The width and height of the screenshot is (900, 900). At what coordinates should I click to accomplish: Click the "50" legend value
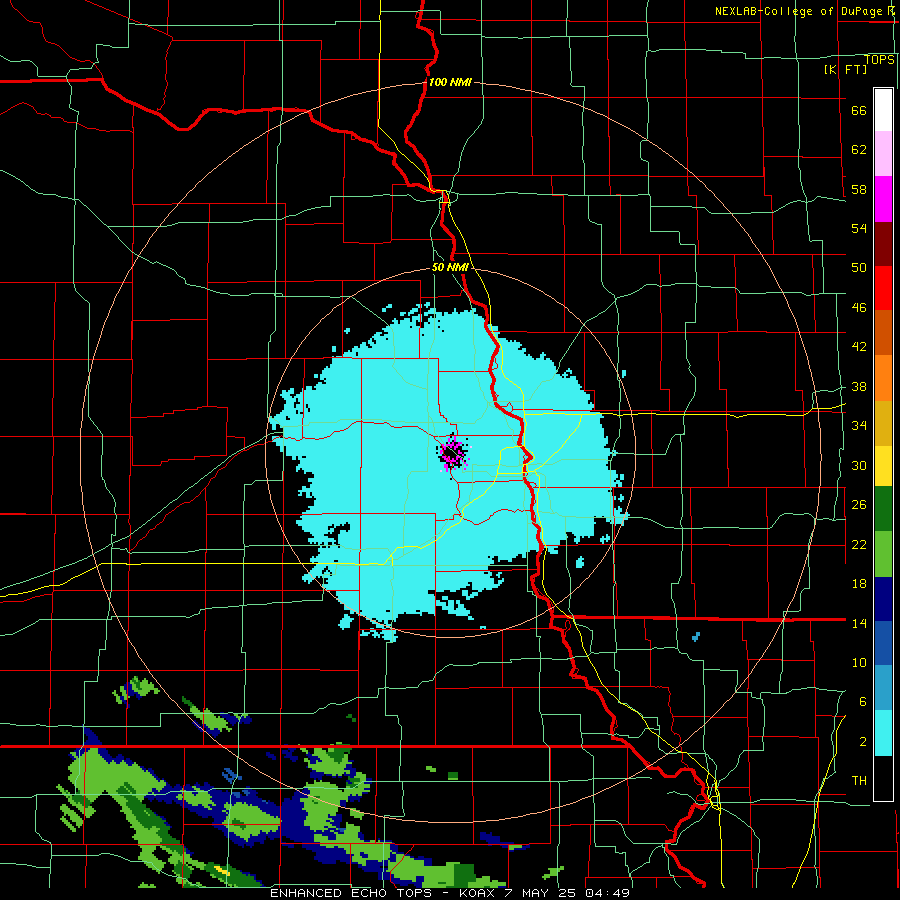coord(859,267)
